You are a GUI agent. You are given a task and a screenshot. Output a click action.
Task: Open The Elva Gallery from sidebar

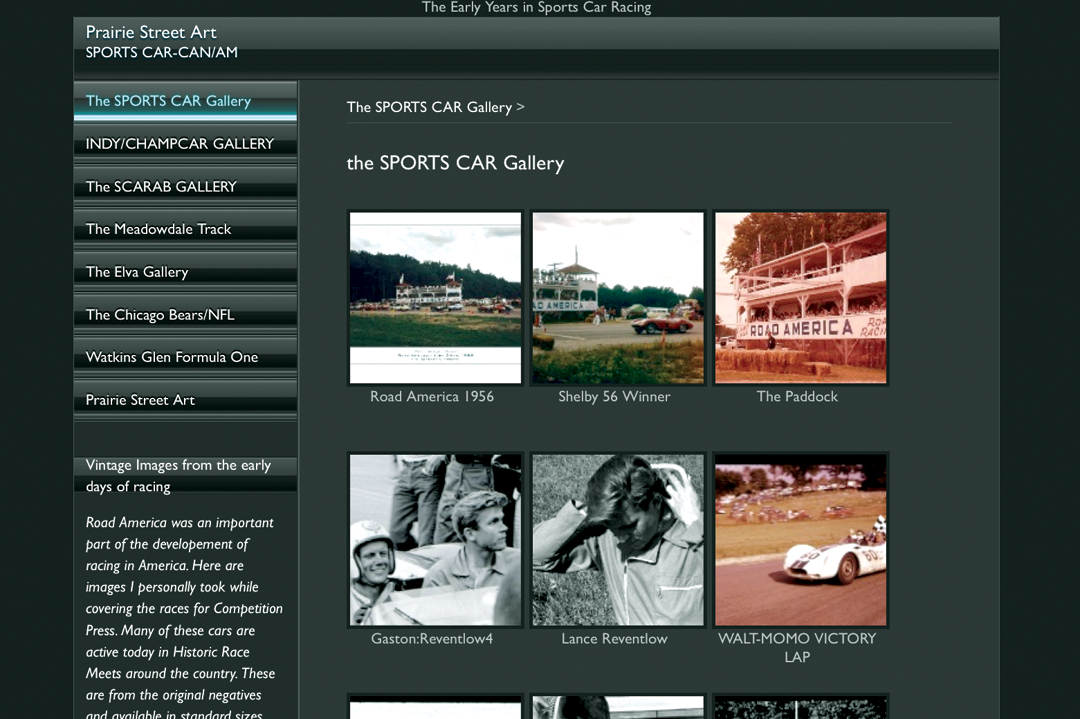coord(137,272)
